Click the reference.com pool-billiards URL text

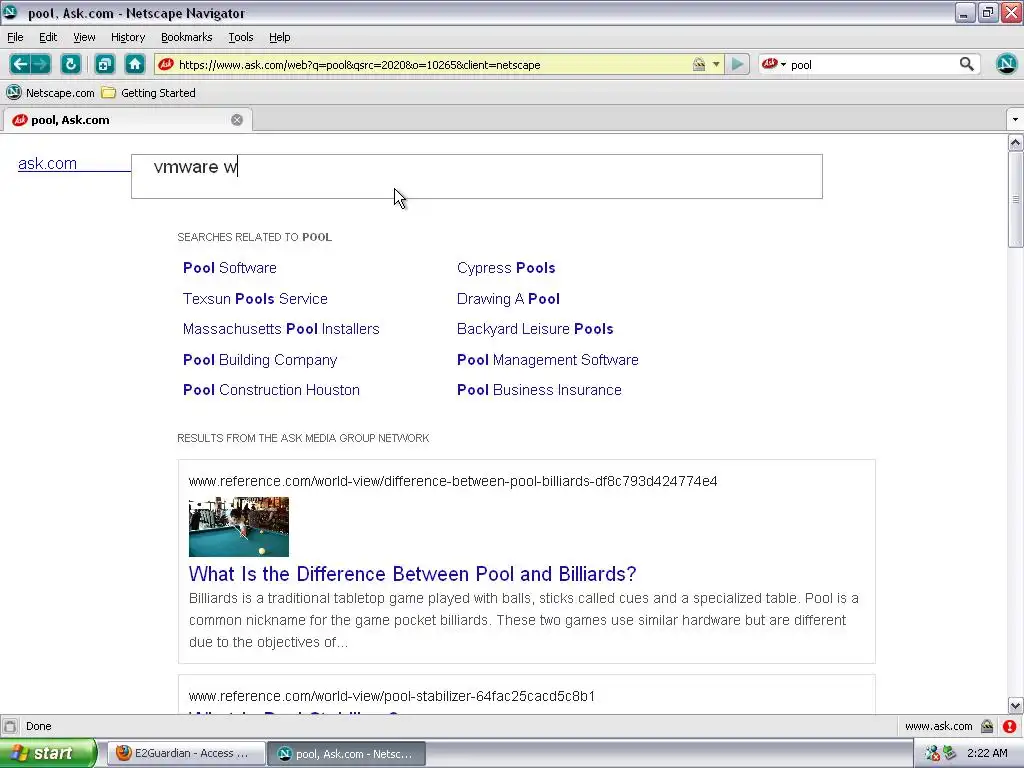pyautogui.click(x=453, y=481)
